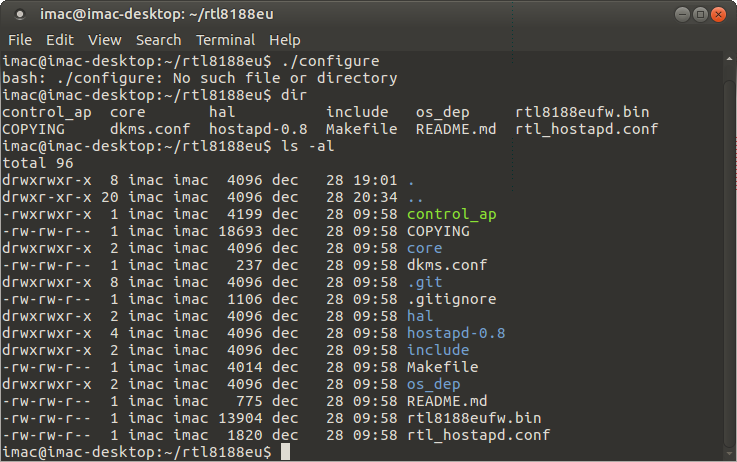Viewport: 737px width, 462px height.
Task: Maximize the terminal window
Action: coord(700,15)
